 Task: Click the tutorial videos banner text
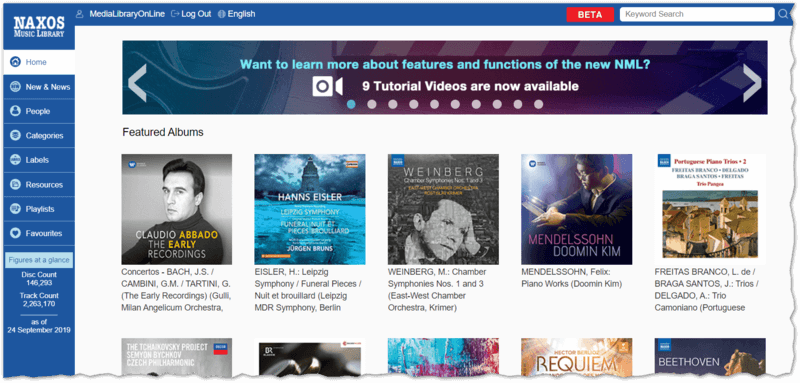(x=470, y=86)
